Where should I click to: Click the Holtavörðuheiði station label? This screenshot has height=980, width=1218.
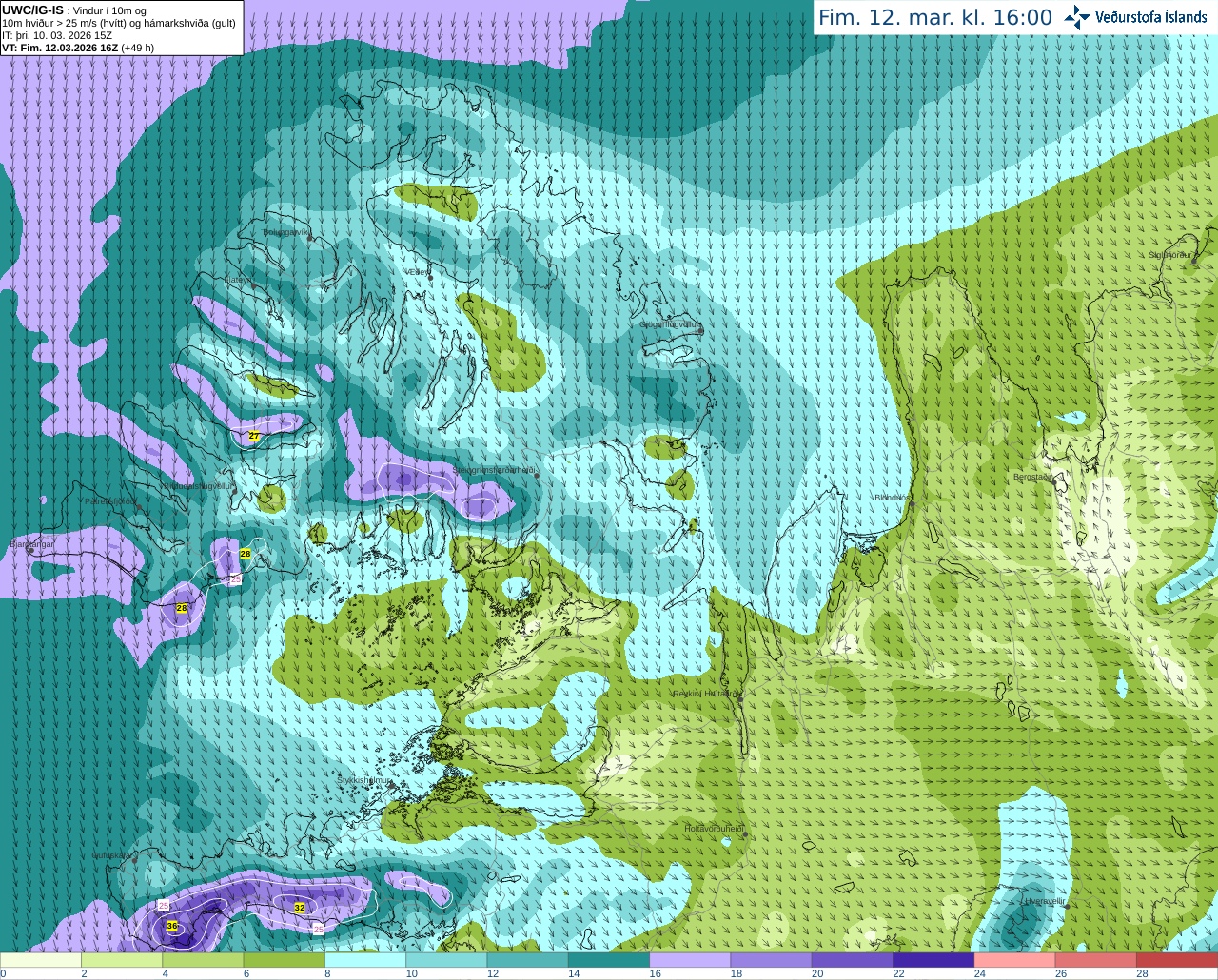click(714, 829)
